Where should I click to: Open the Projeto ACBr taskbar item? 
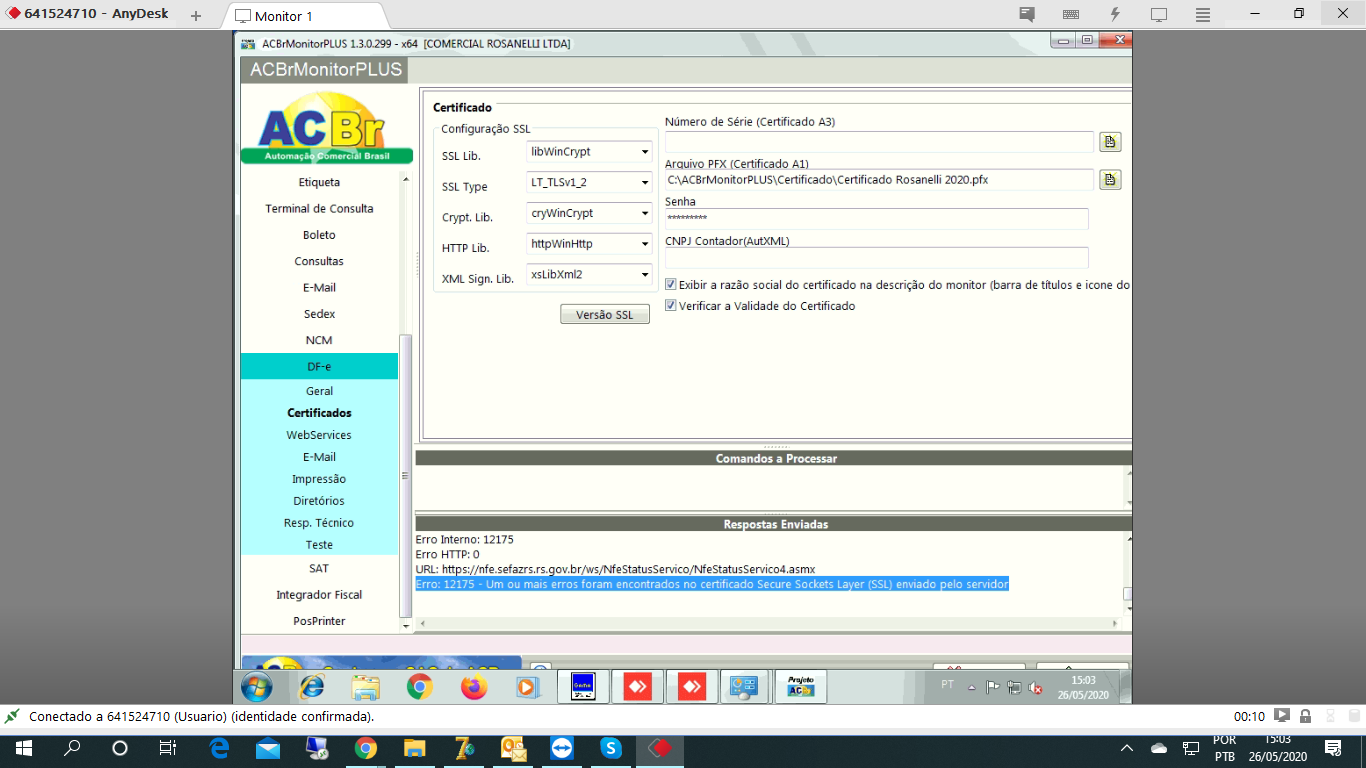click(801, 687)
